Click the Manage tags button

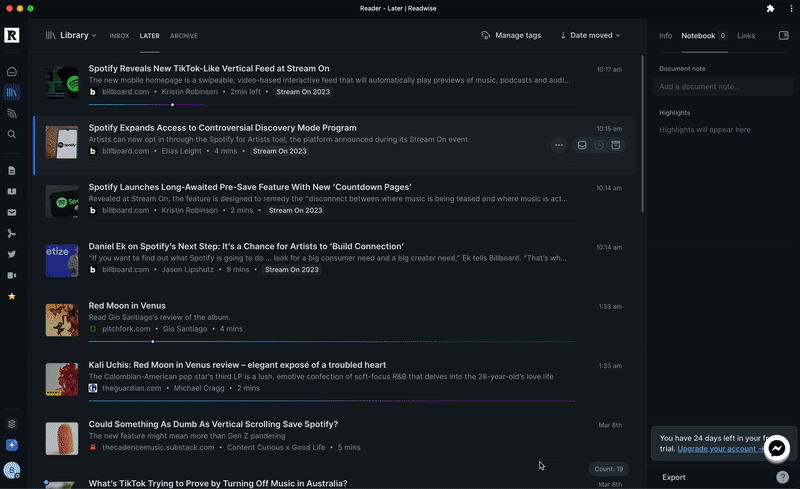pyautogui.click(x=511, y=35)
